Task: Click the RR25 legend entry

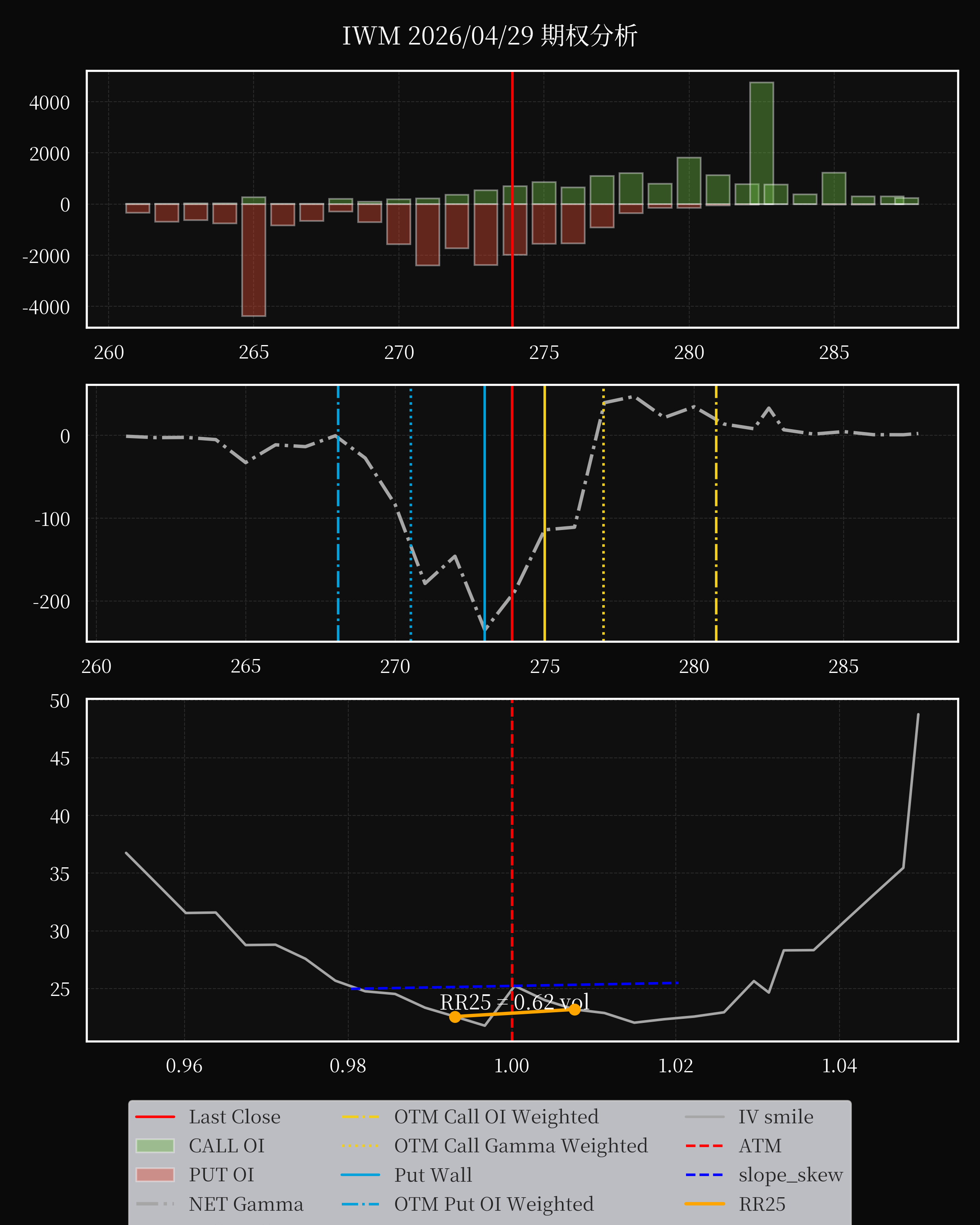Action: (735, 1203)
